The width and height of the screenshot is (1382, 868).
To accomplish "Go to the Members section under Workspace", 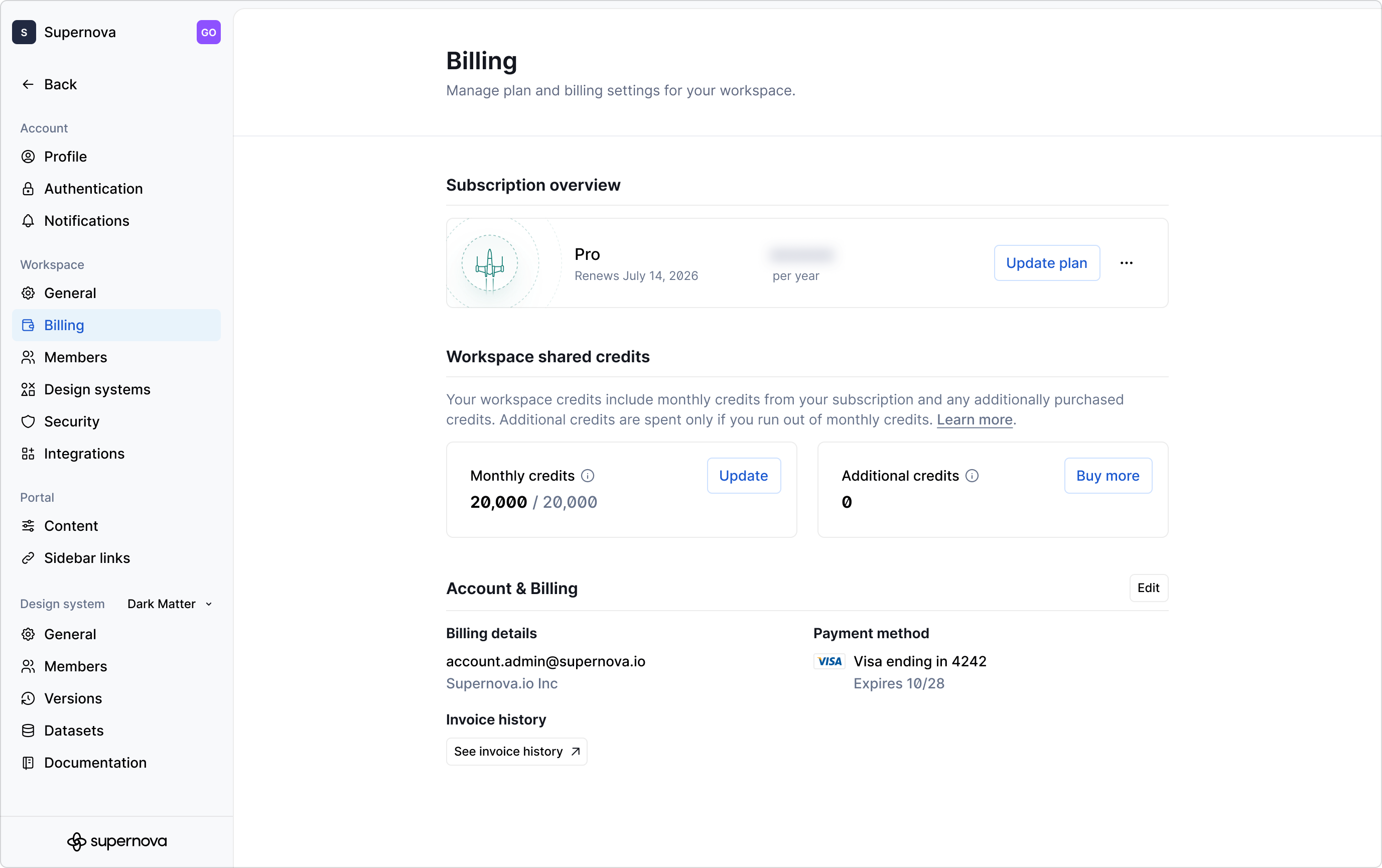I will 76,357.
